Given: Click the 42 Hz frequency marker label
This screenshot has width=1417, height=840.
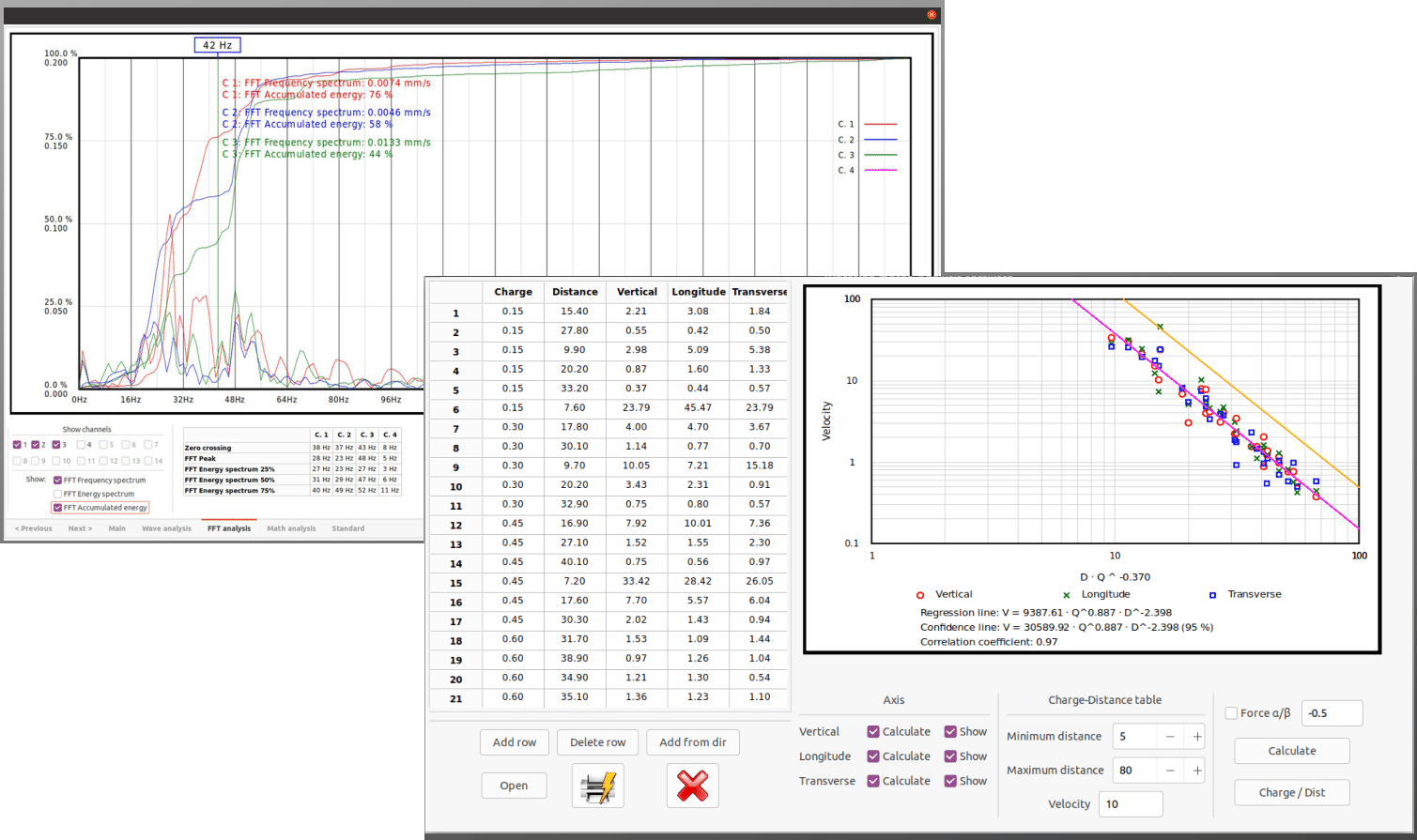Looking at the screenshot, I should [218, 45].
